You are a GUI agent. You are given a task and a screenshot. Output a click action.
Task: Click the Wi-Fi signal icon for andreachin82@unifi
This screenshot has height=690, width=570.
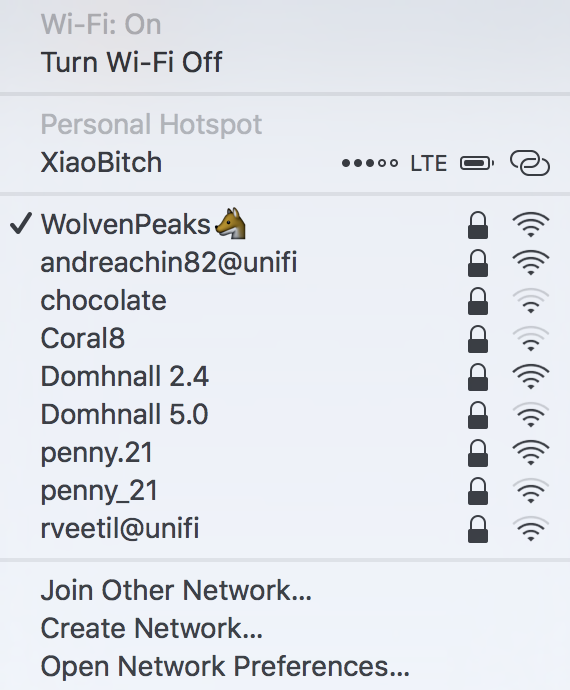coord(531,263)
